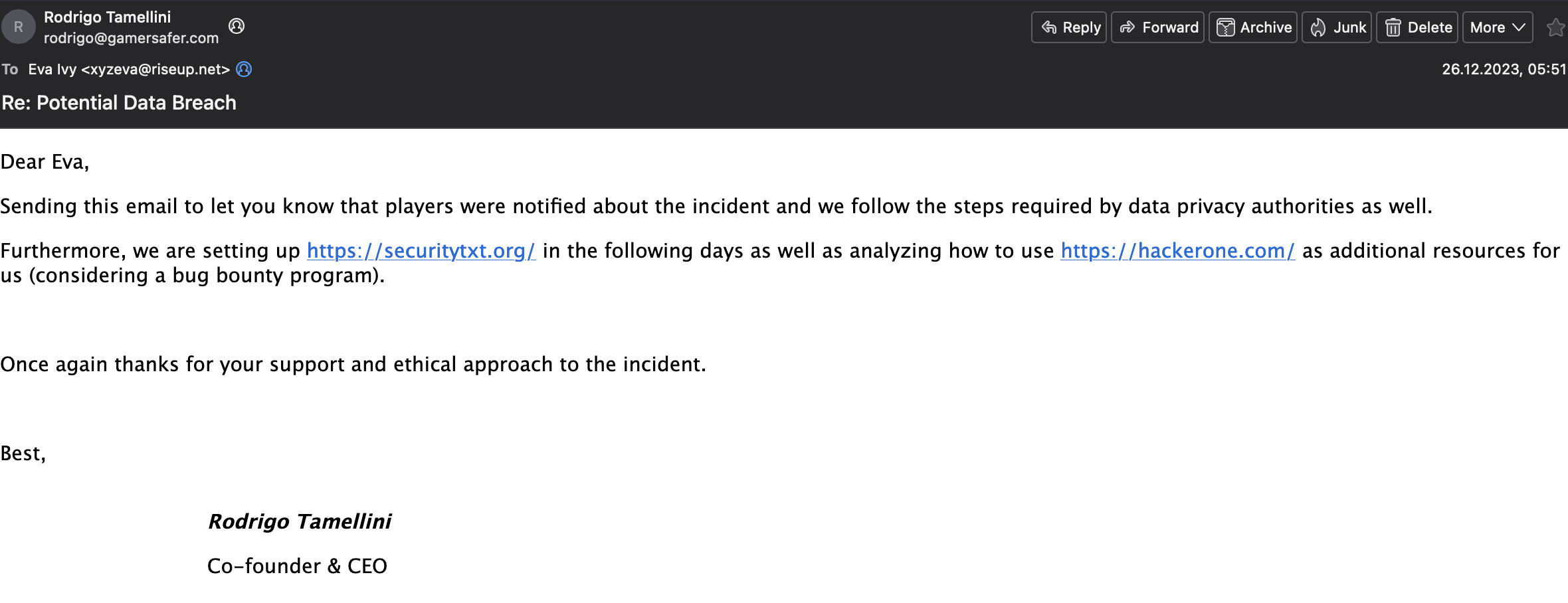Click the sender address rodrigo@gamersafer.com
Image resolution: width=1568 pixels, height=603 pixels.
(131, 39)
